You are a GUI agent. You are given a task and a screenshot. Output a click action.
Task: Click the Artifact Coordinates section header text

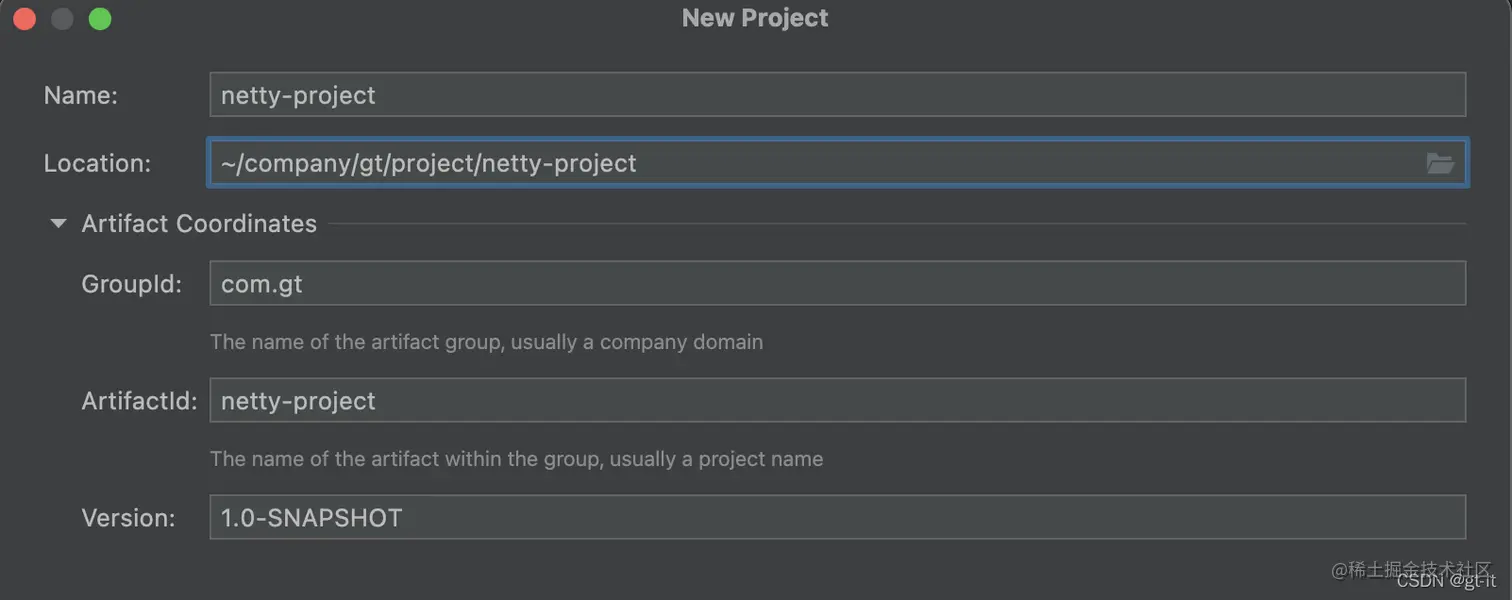coord(199,224)
